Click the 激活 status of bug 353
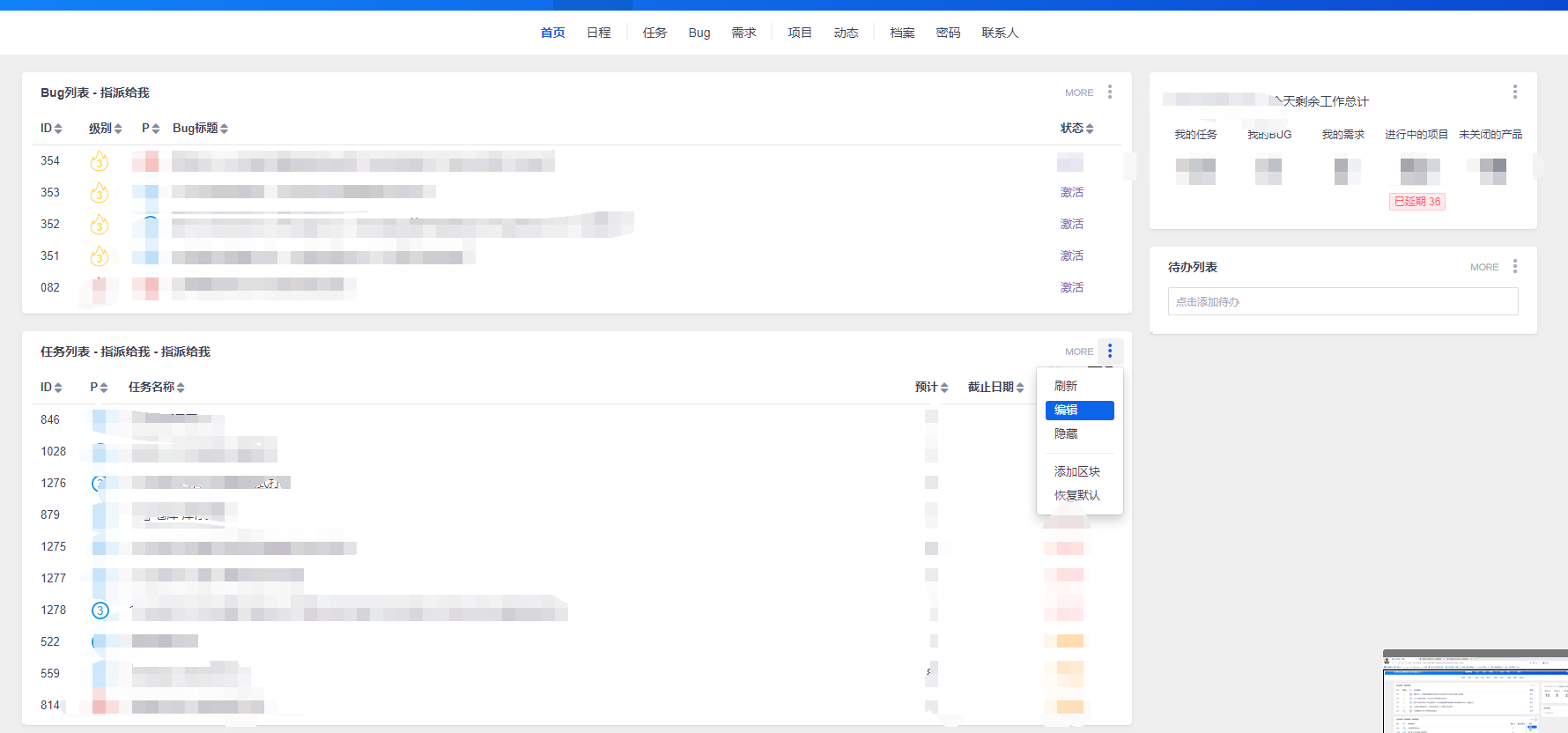The image size is (1568, 733). point(1072,192)
